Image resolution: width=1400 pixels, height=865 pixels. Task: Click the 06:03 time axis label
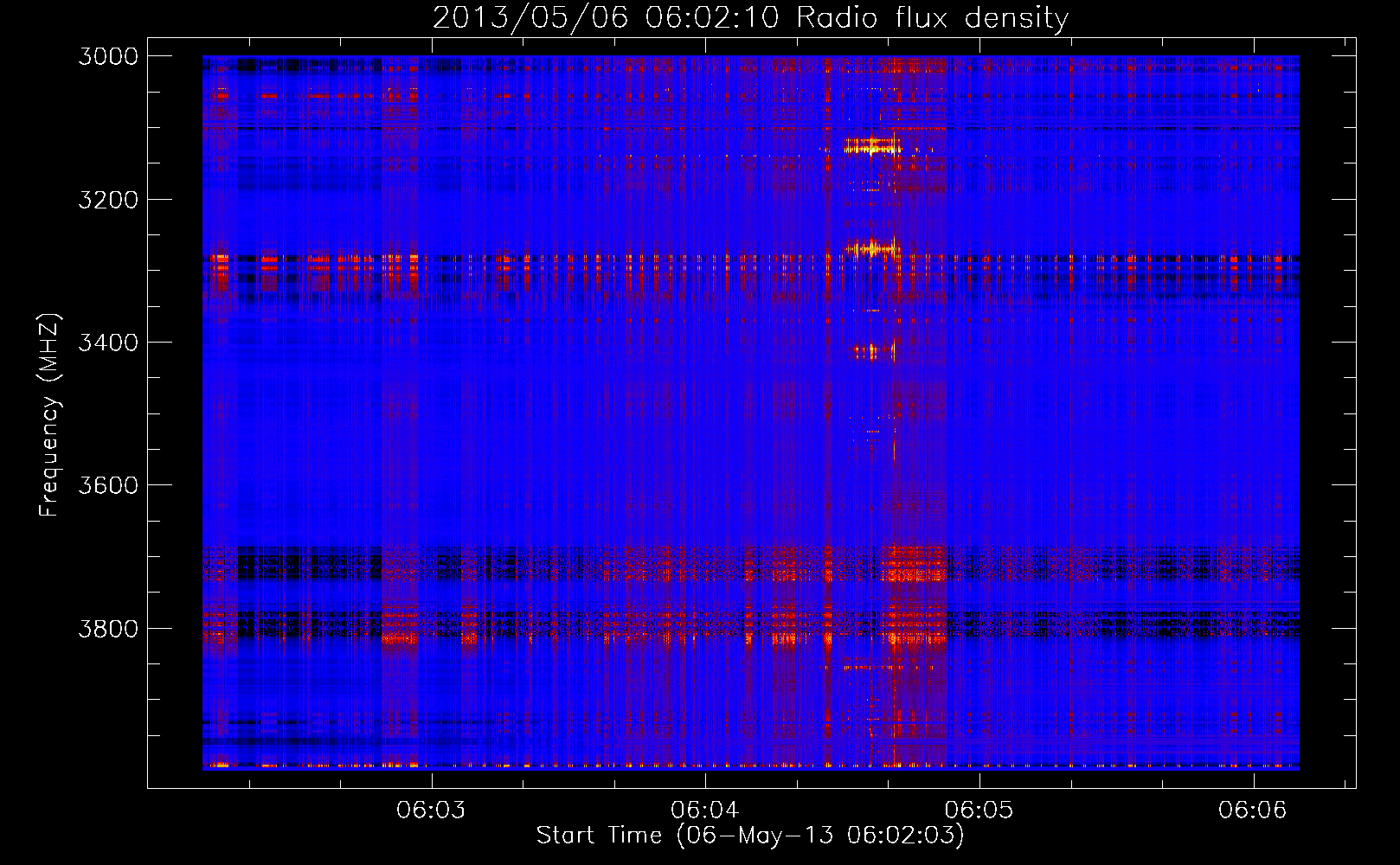pyautogui.click(x=430, y=810)
